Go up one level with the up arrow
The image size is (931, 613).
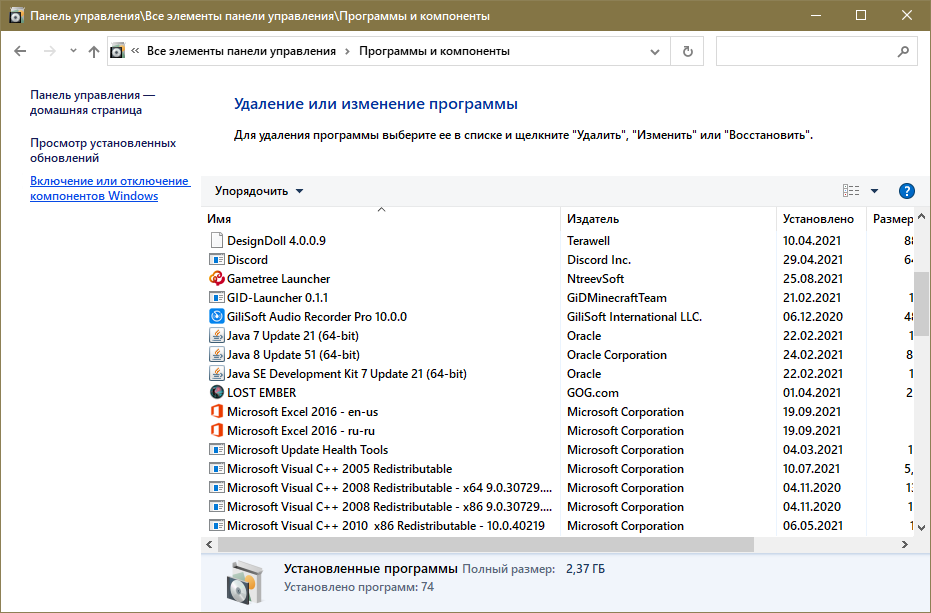coord(94,51)
